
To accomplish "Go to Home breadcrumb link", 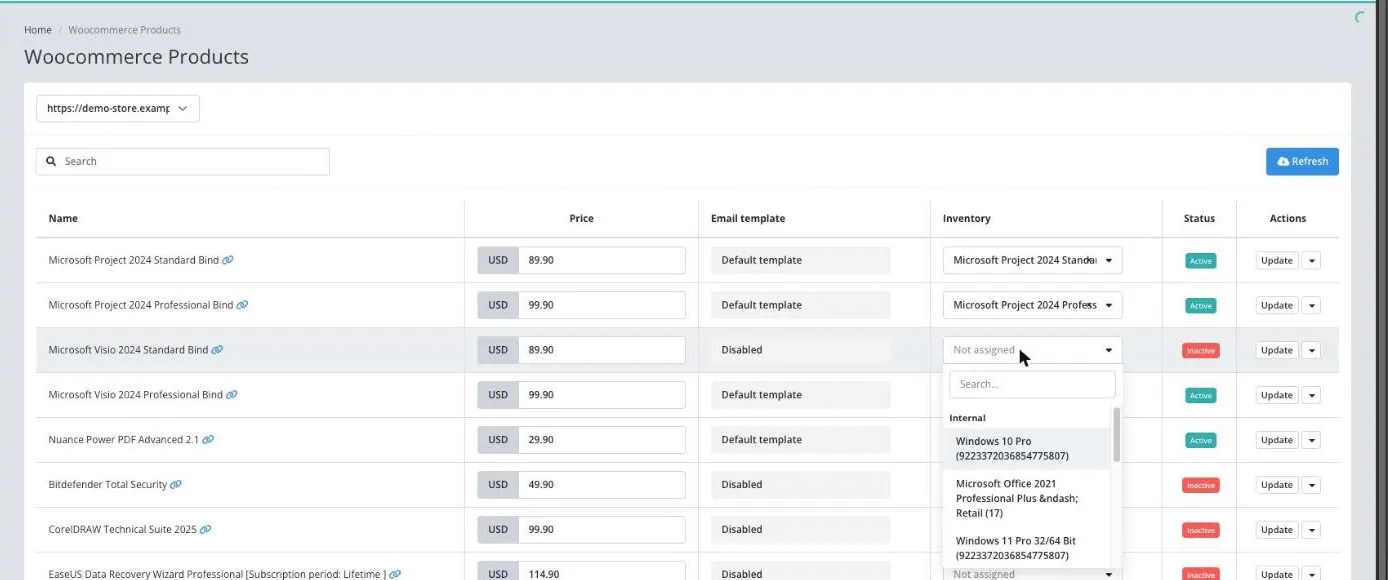I will point(38,30).
